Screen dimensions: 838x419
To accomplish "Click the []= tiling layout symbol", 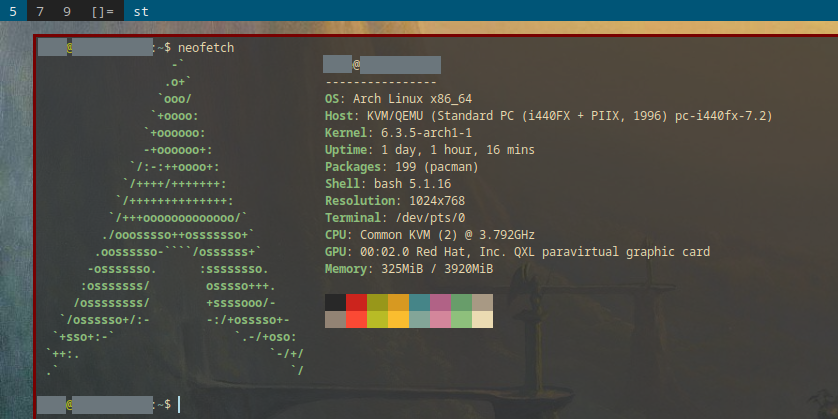I will (103, 11).
